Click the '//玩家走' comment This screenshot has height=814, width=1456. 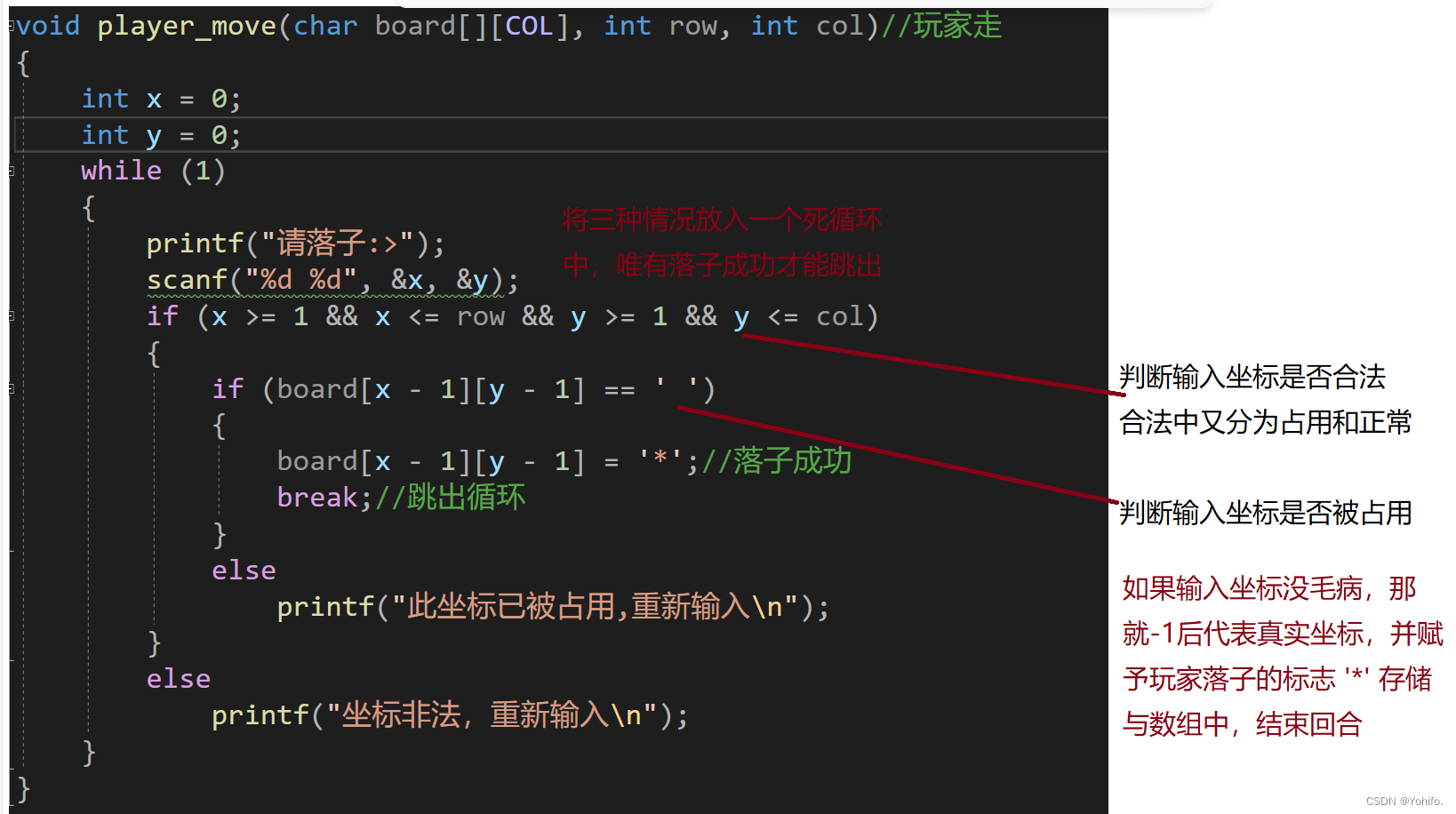[x=941, y=26]
